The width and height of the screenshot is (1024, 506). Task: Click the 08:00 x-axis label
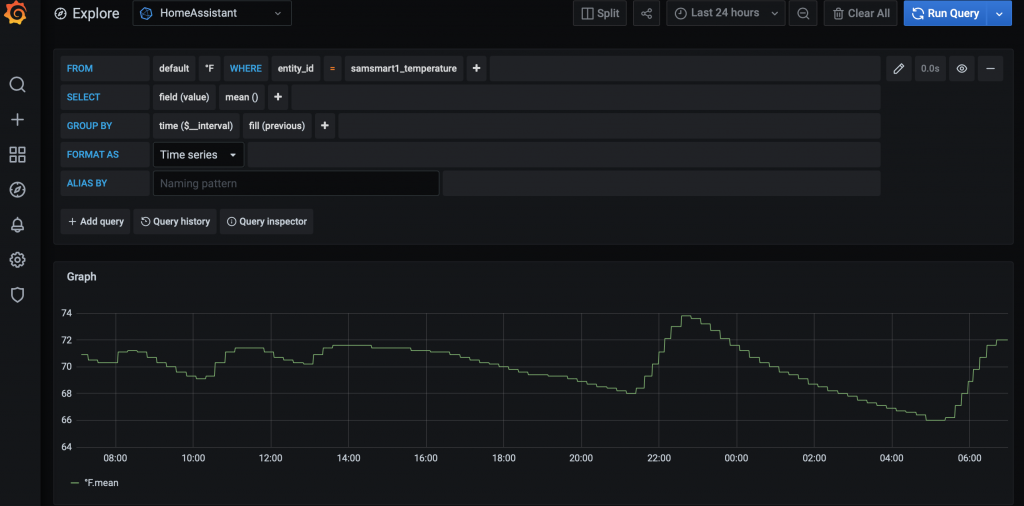click(116, 458)
